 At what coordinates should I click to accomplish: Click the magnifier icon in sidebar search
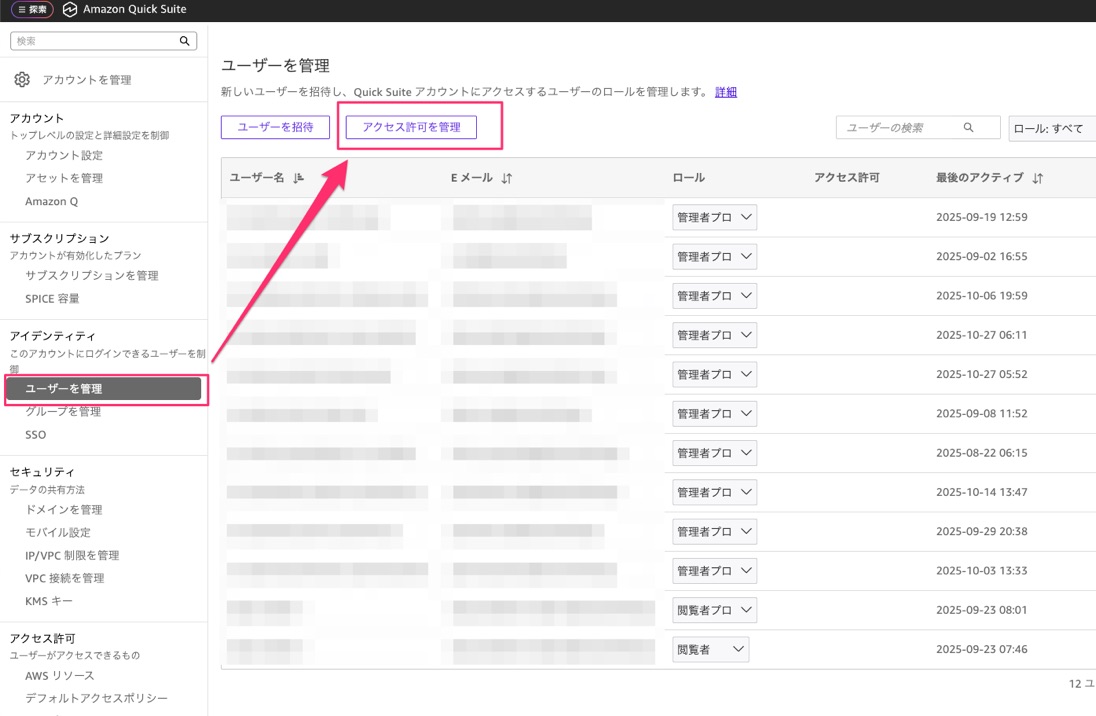point(184,41)
